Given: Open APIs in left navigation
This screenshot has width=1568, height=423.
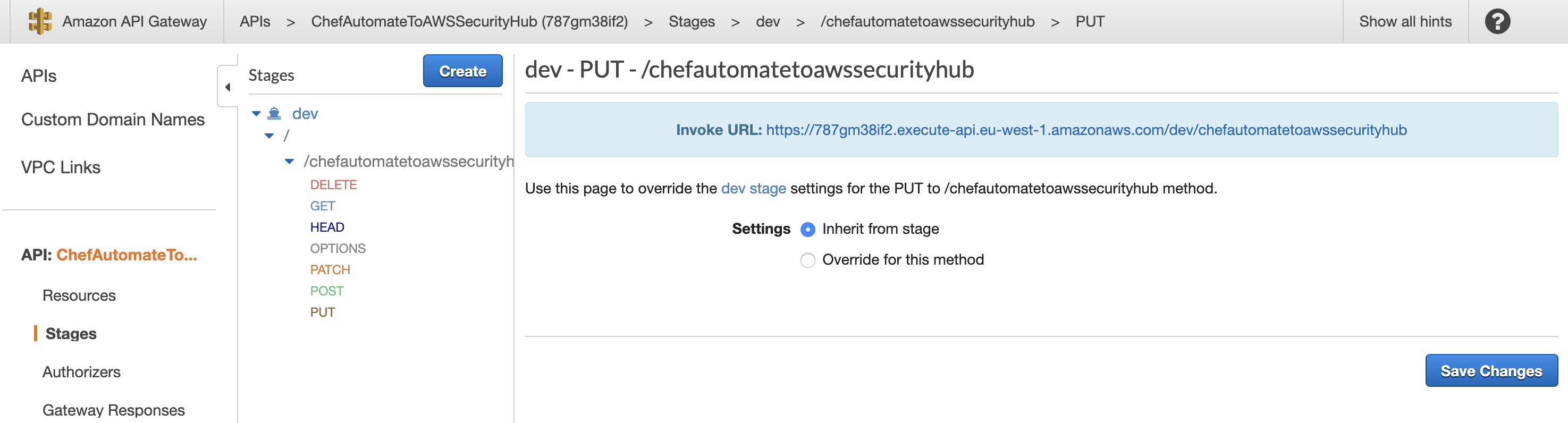Looking at the screenshot, I should click(x=39, y=76).
